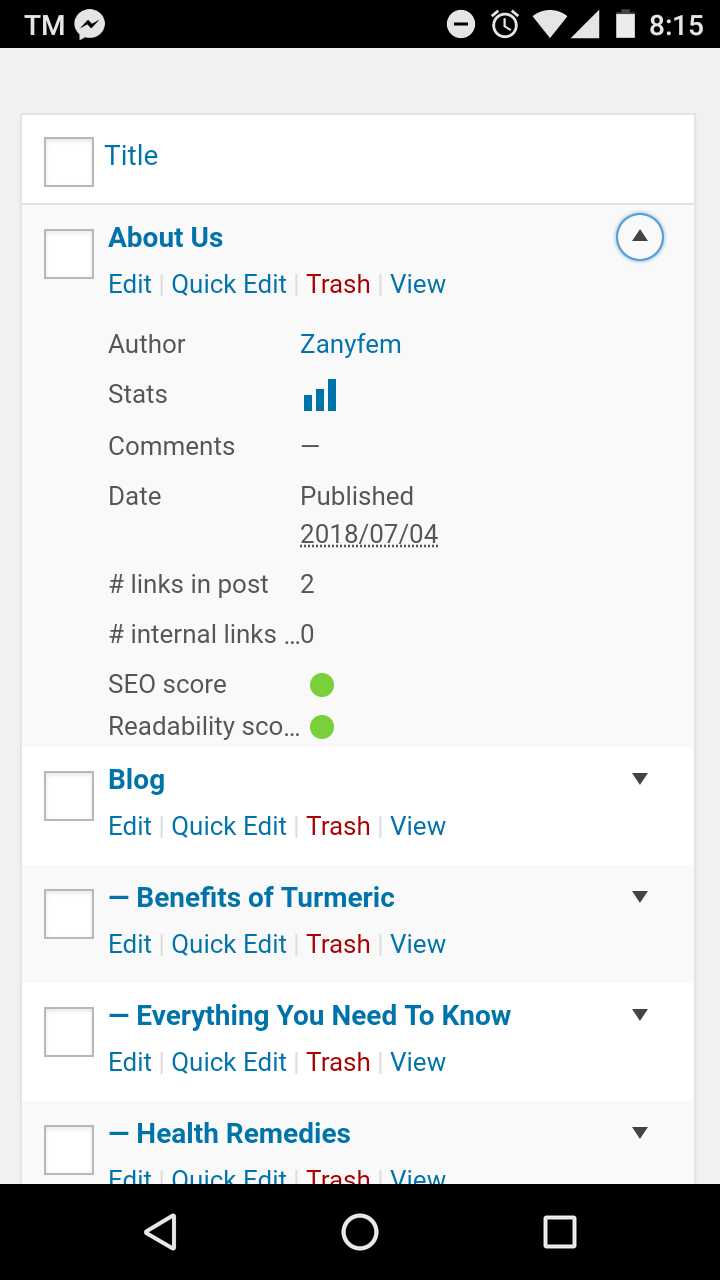
Task: Select the About Us page checkbox
Action: (69, 254)
